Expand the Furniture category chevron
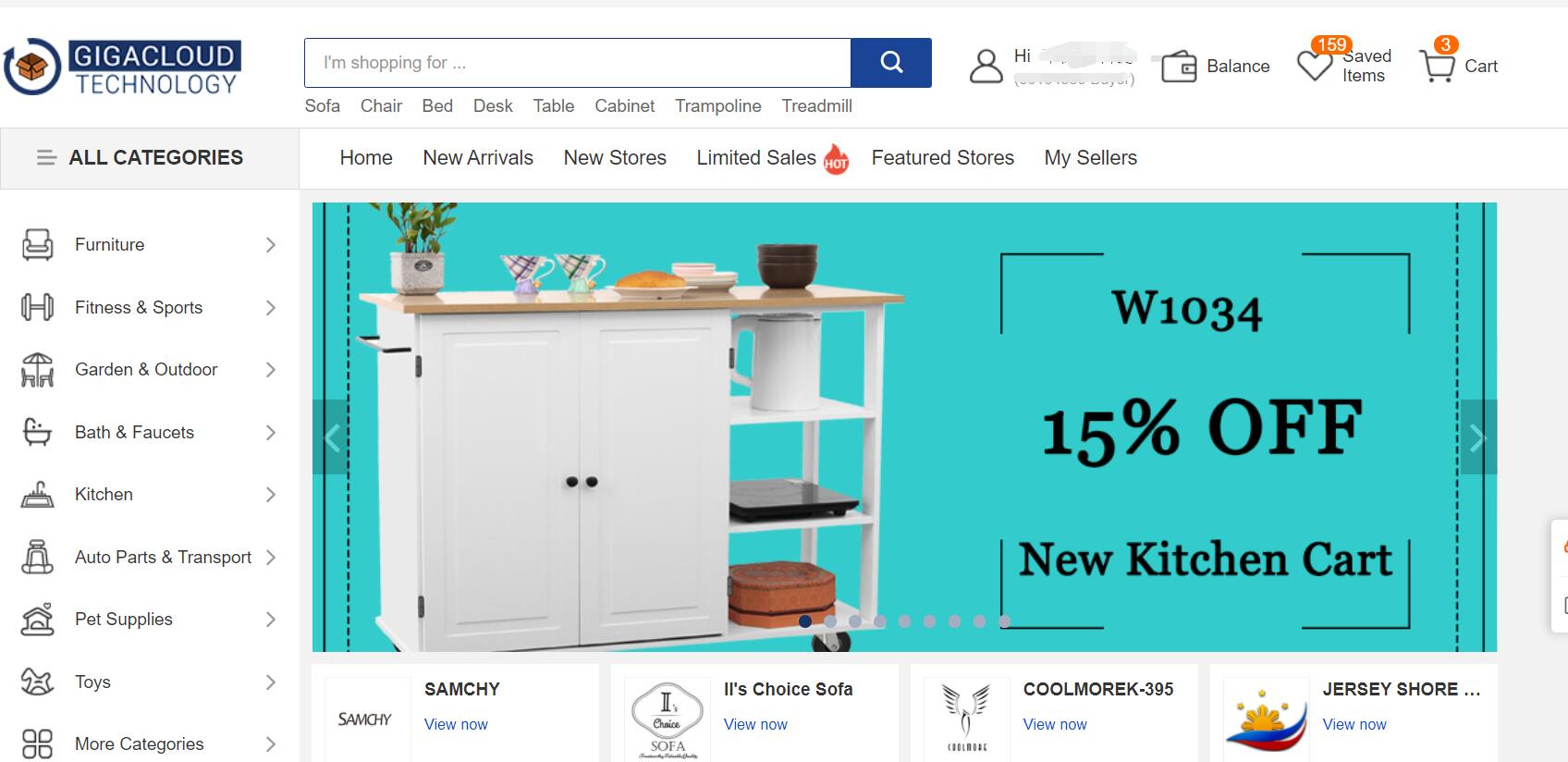The image size is (1568, 762). click(x=271, y=245)
